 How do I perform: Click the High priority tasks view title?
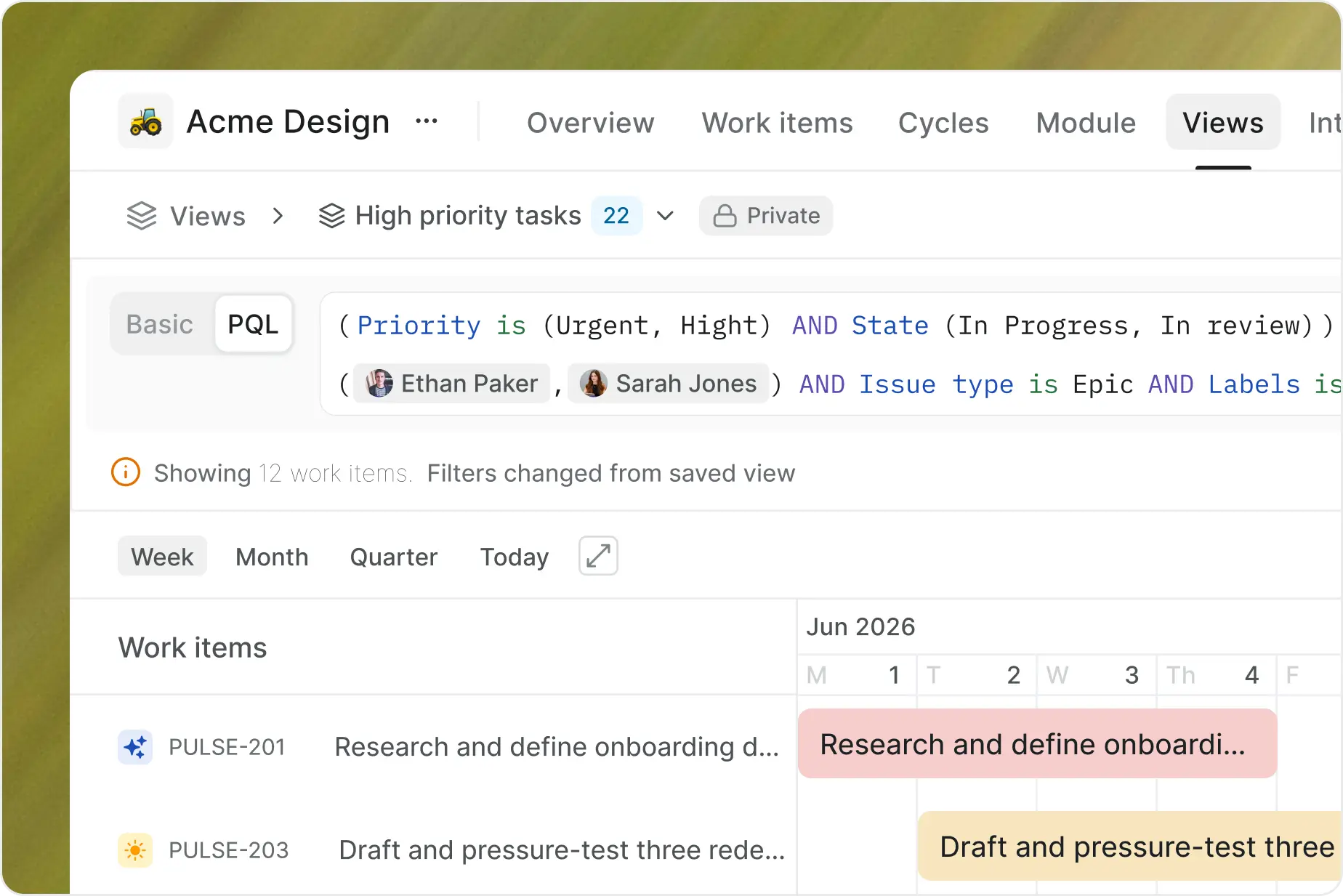pos(468,216)
